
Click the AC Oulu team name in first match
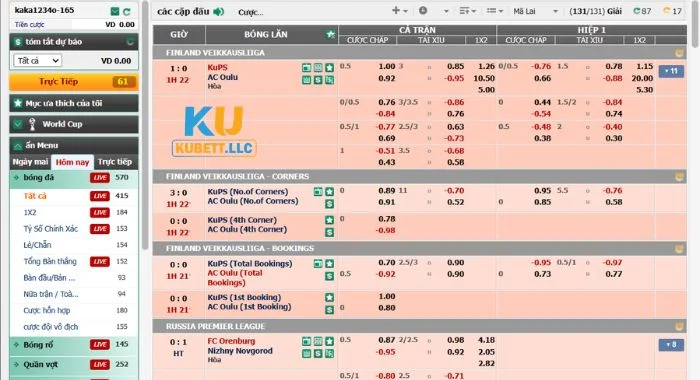pos(222,77)
